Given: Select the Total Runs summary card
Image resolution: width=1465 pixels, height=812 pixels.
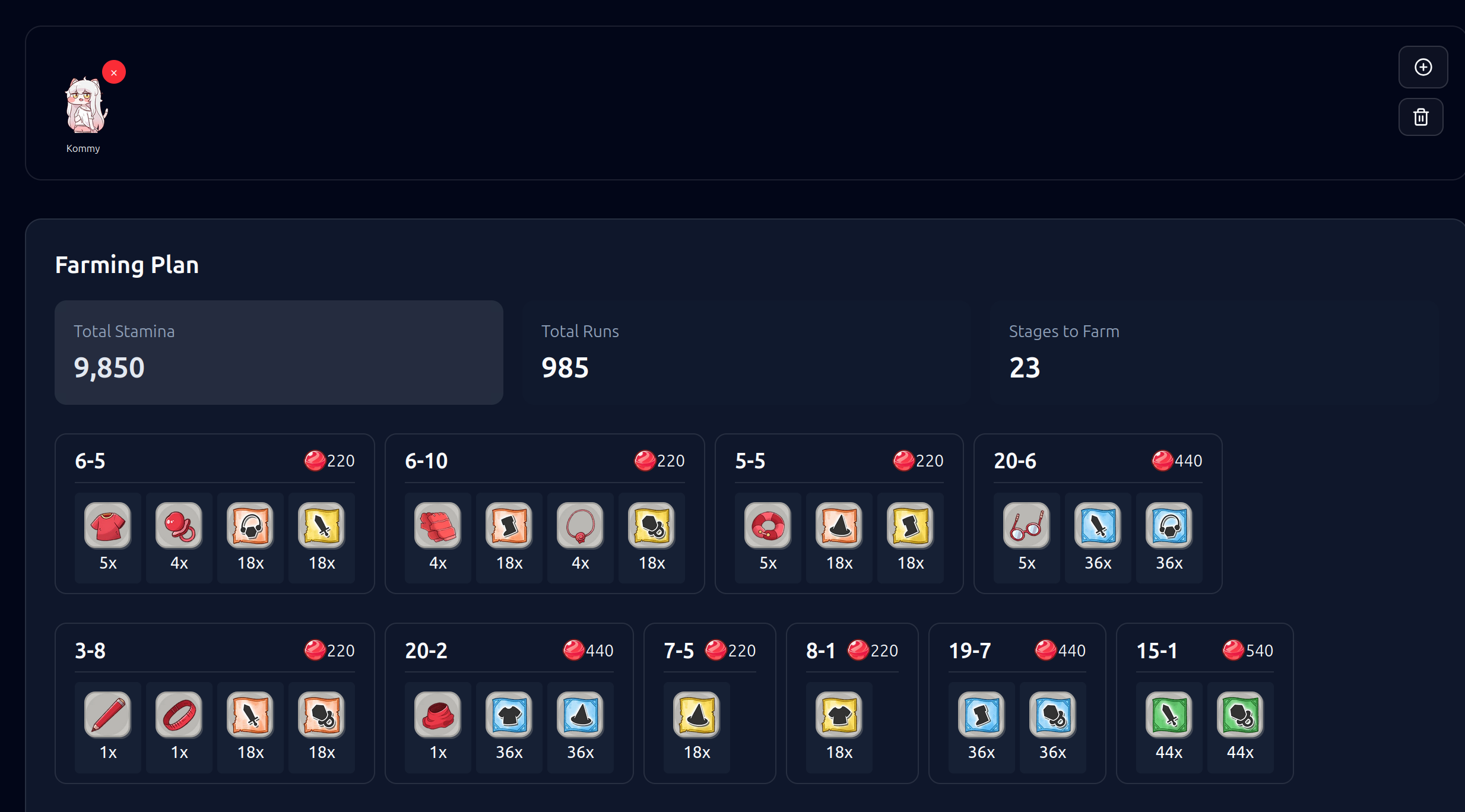Looking at the screenshot, I should (x=746, y=352).
